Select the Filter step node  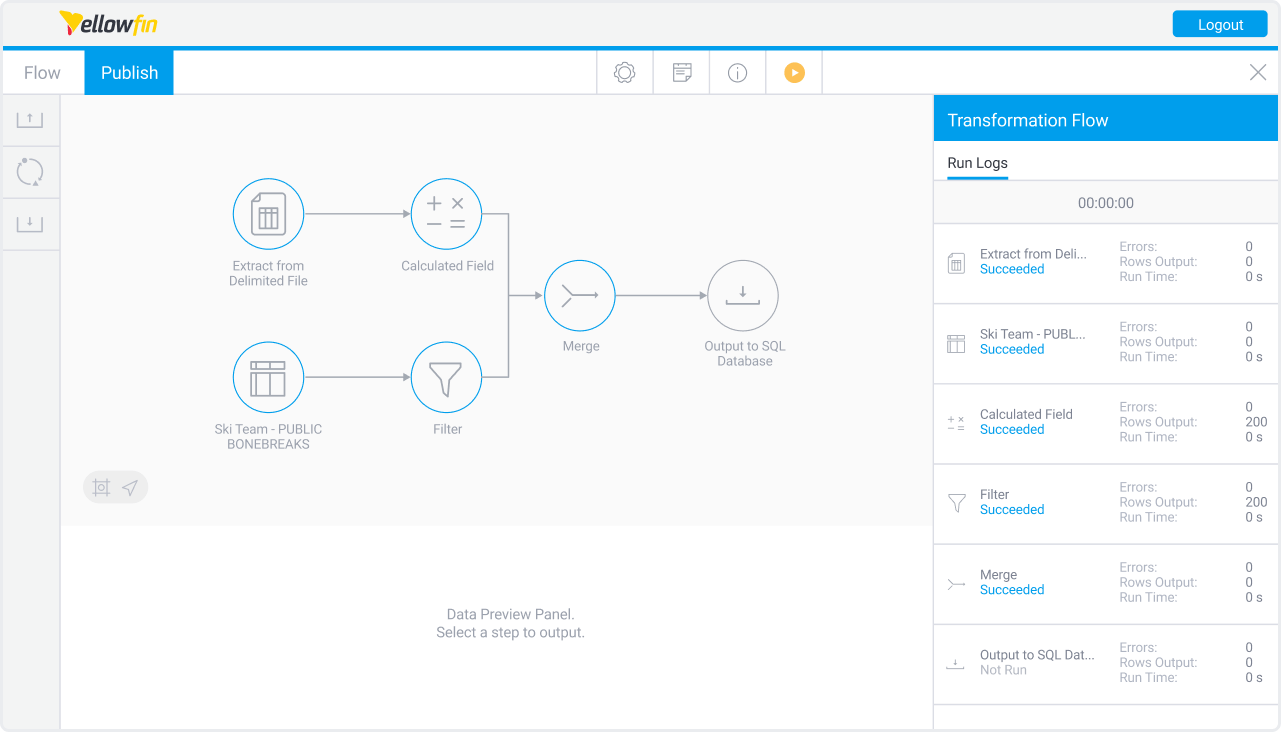(x=446, y=377)
